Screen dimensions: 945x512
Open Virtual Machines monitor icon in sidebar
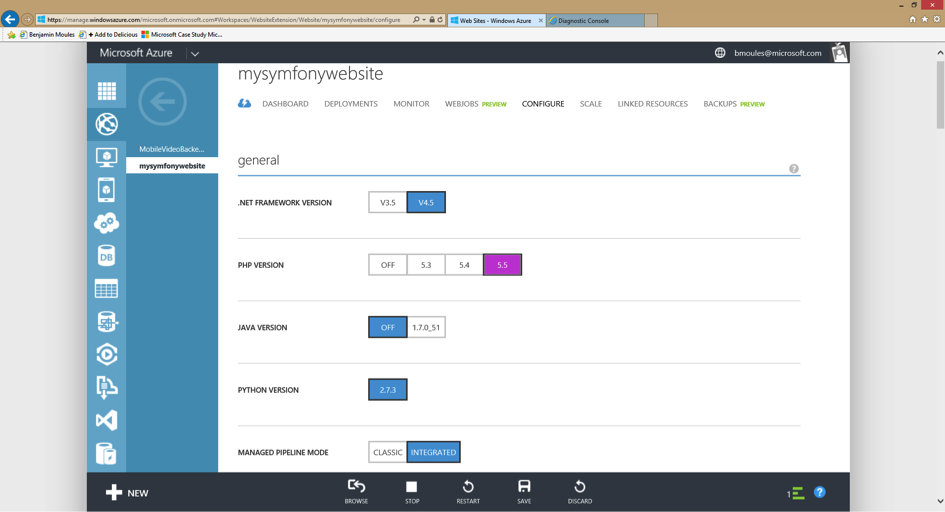tap(107, 157)
